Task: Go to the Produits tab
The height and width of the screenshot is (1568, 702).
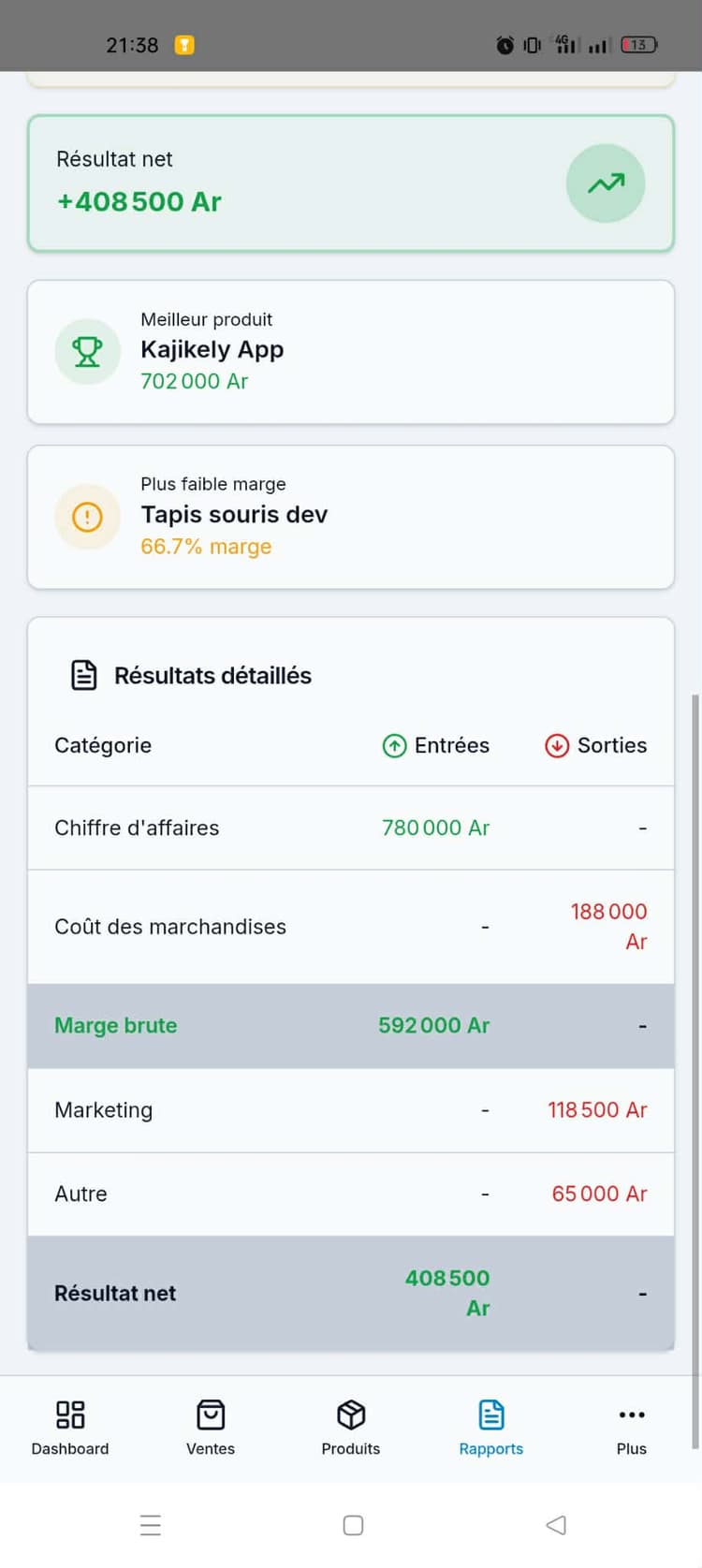Action: (x=351, y=1428)
